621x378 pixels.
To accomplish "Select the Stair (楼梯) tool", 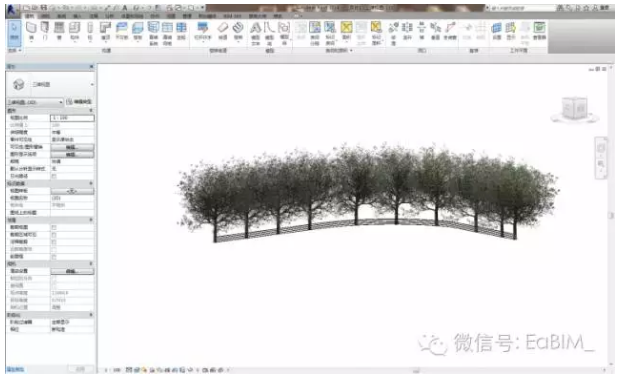I will (x=238, y=32).
